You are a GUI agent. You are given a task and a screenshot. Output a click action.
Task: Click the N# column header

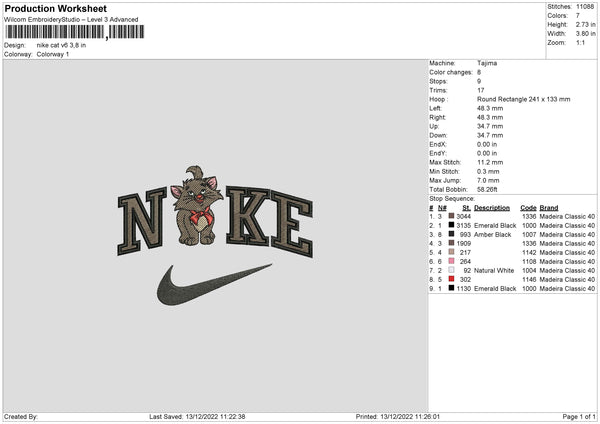pos(442,208)
